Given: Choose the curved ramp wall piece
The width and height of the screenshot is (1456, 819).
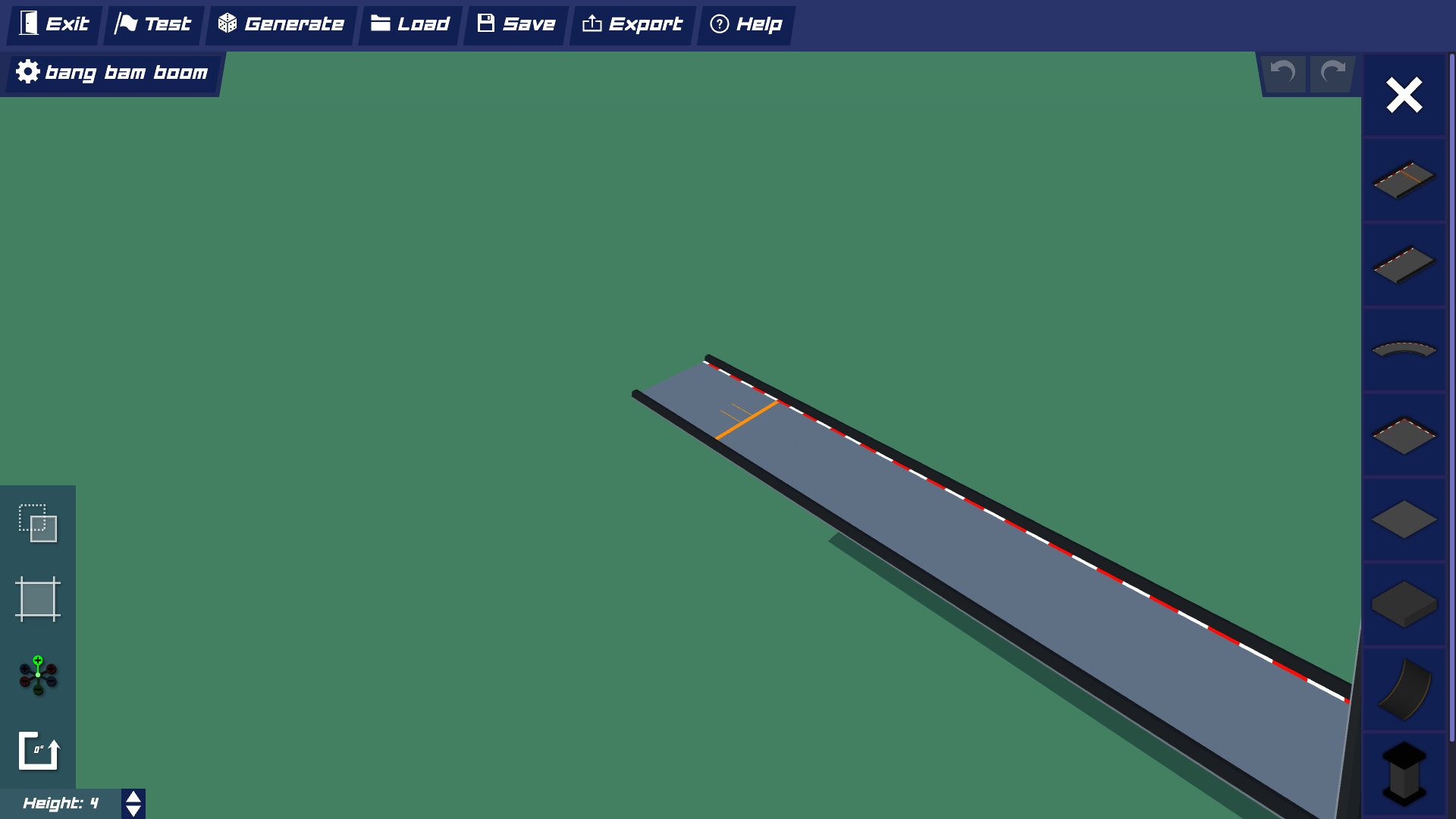Looking at the screenshot, I should [x=1404, y=689].
